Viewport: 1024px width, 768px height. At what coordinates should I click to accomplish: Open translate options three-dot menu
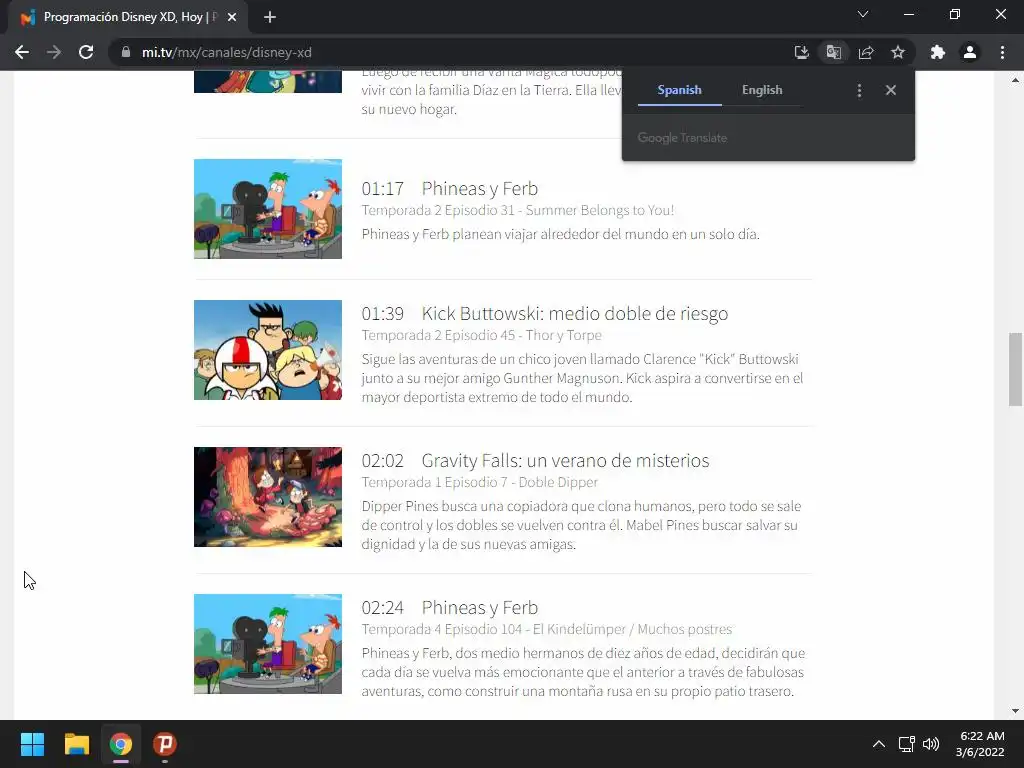859,90
